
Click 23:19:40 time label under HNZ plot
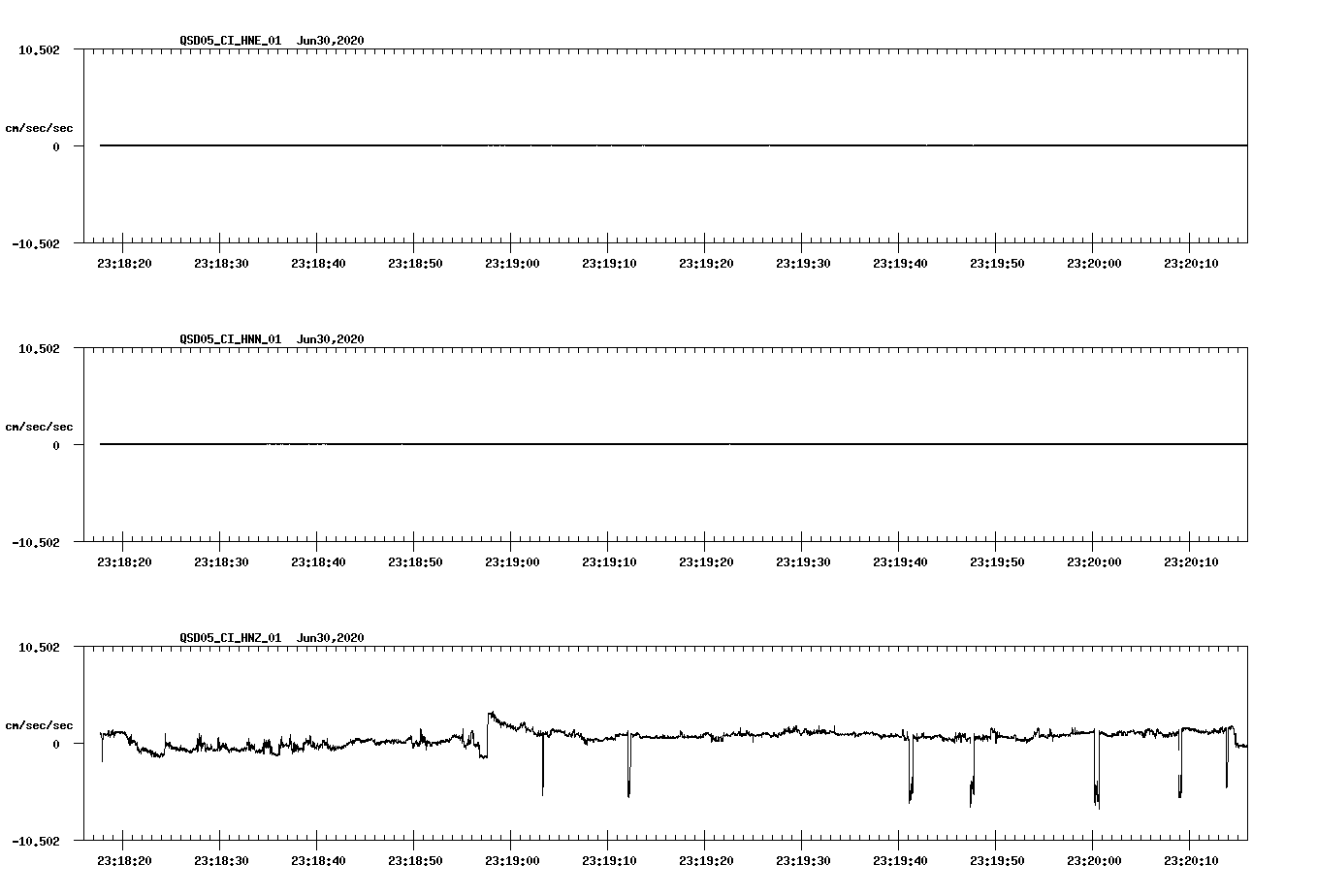pyautogui.click(x=900, y=861)
